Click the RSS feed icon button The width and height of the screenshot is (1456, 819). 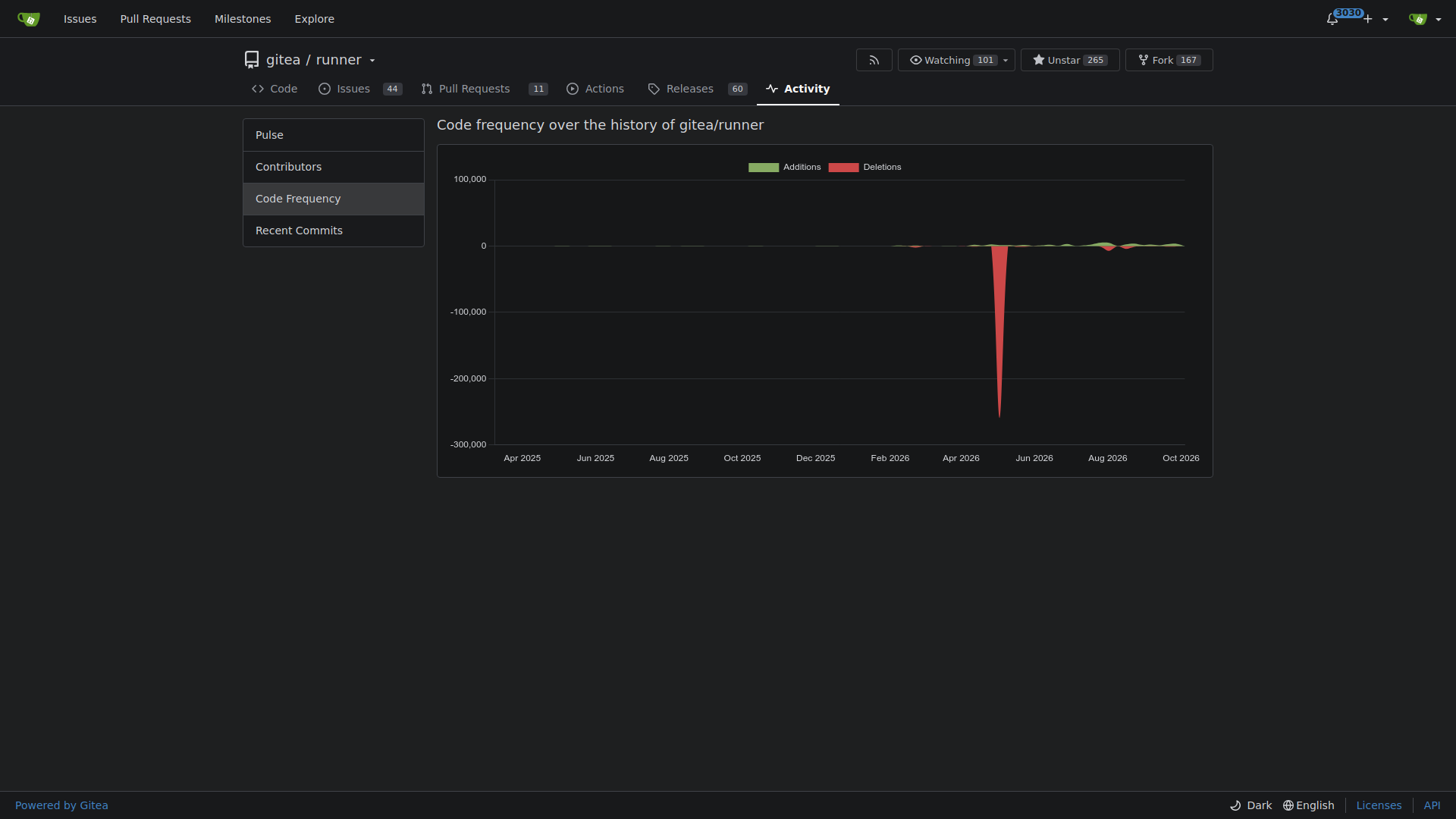[x=874, y=60]
